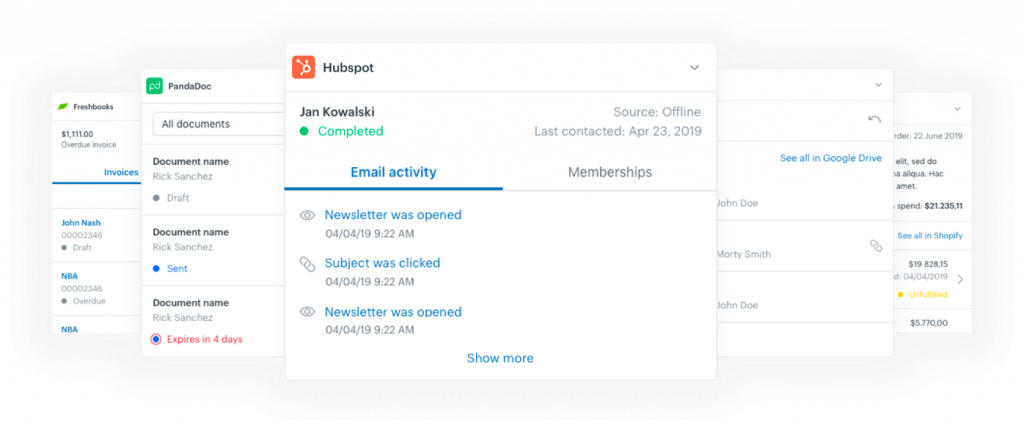This screenshot has height=431, width=1024.
Task: Open See all in Google Drive link
Action: [x=831, y=158]
